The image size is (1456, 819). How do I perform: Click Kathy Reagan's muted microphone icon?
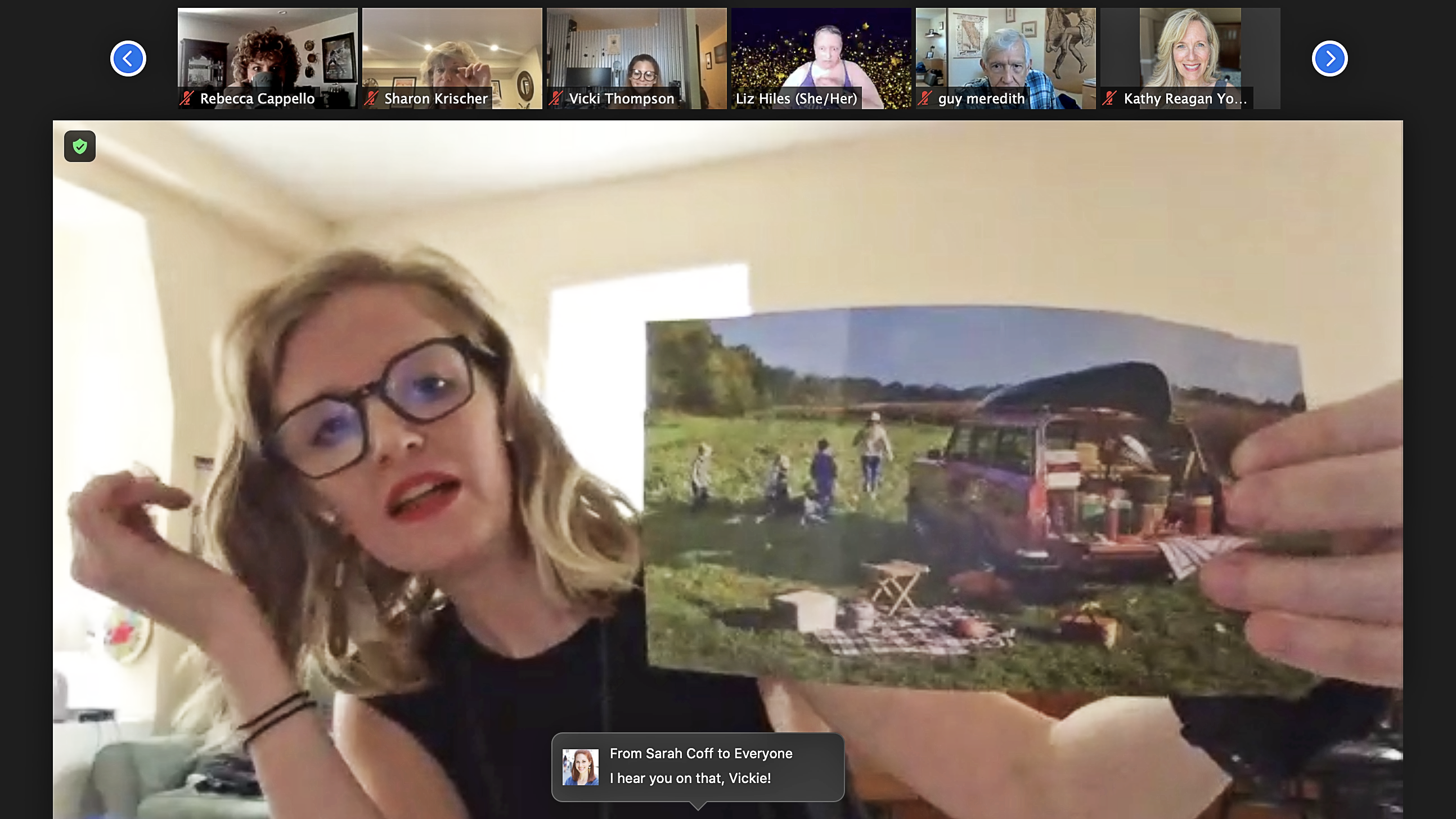1109,98
